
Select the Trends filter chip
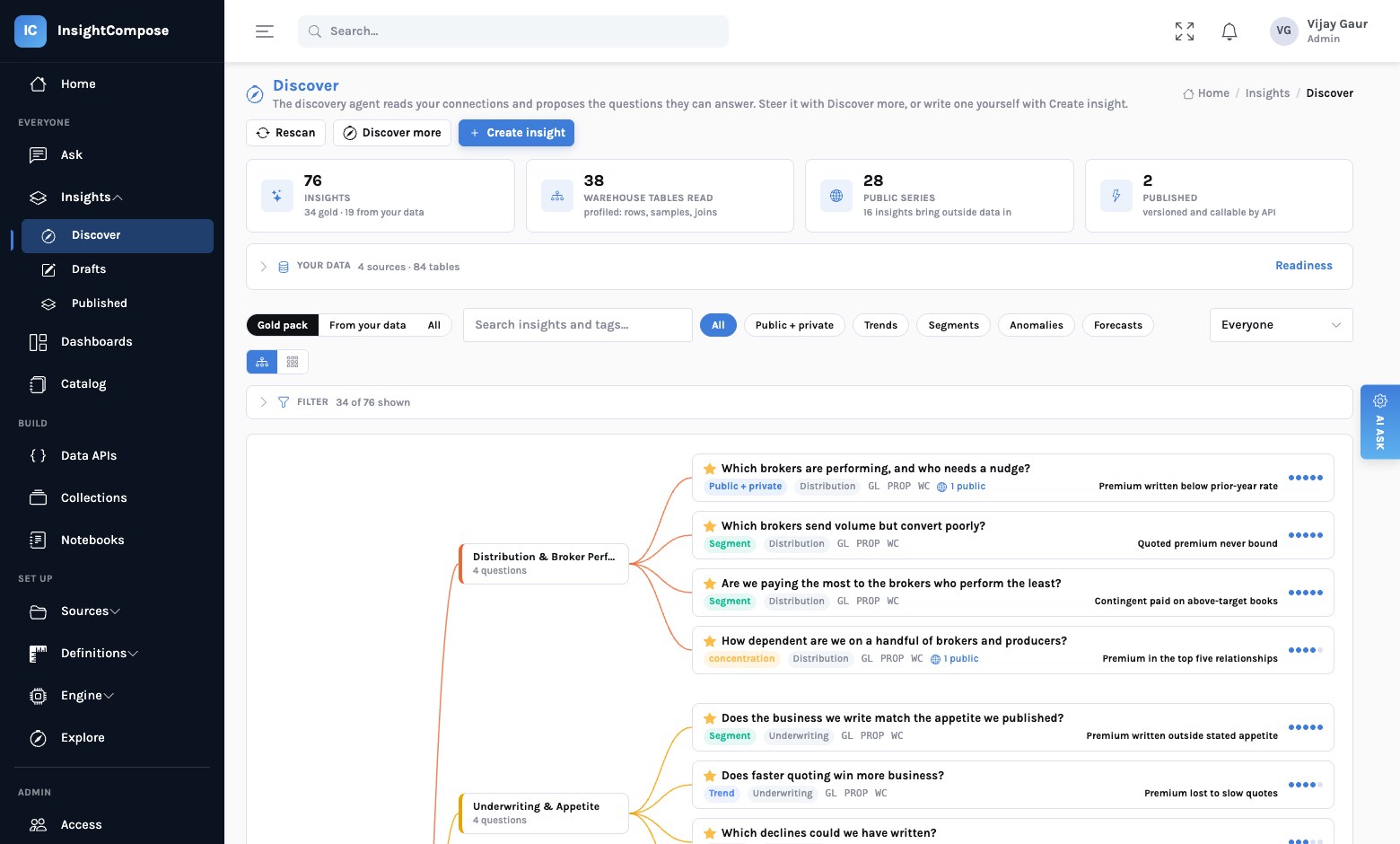coord(880,325)
